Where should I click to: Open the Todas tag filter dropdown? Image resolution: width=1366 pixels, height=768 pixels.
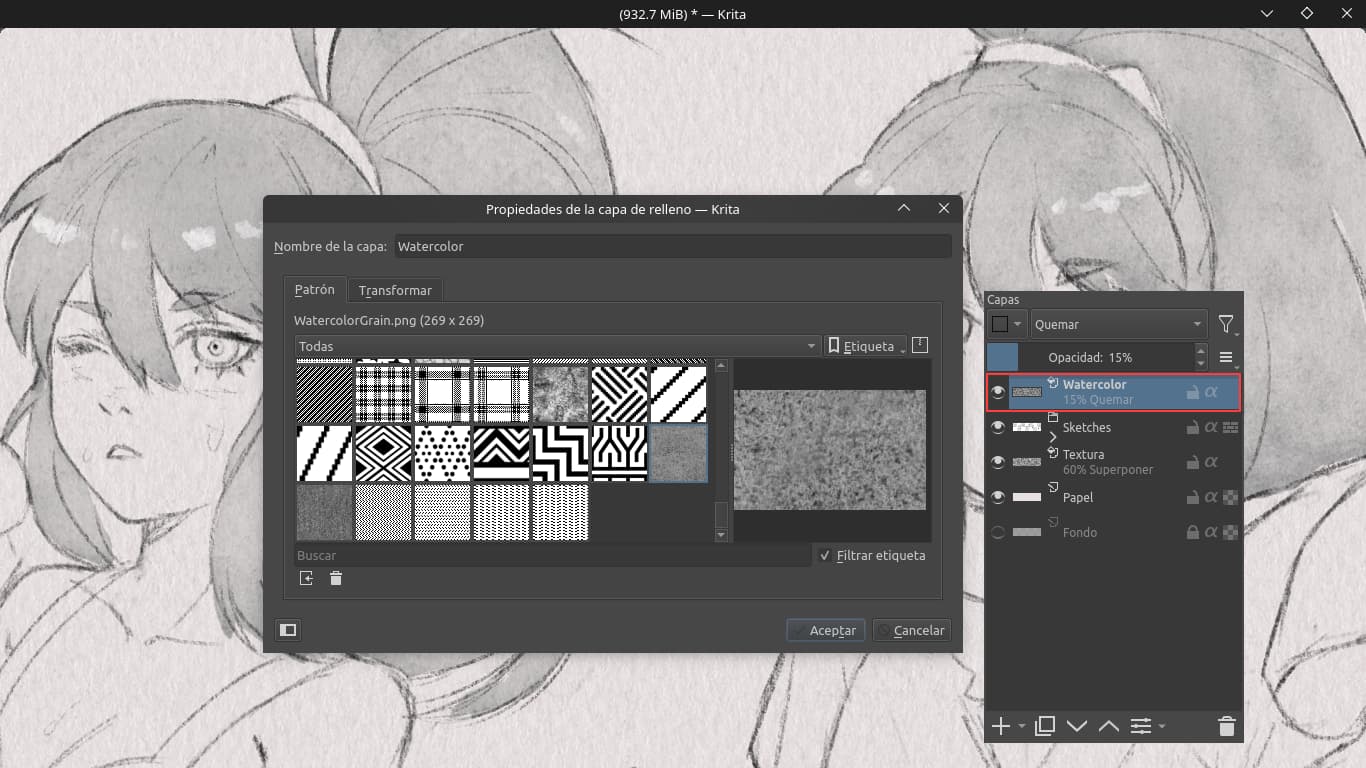pos(557,346)
